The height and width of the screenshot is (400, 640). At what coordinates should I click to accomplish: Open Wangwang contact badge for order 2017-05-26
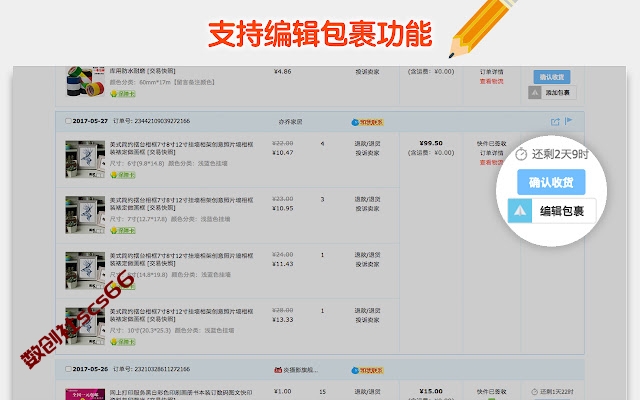[367, 370]
